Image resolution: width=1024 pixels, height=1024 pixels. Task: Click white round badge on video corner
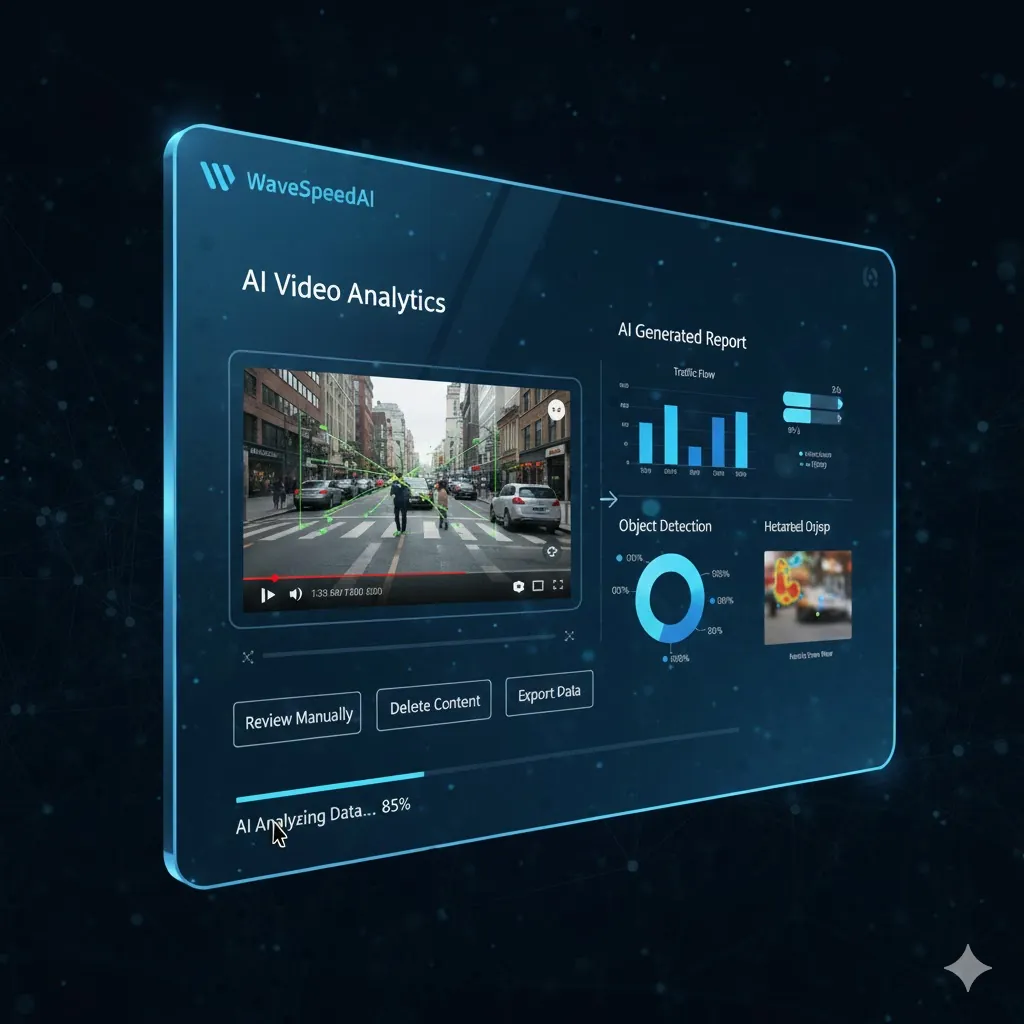click(x=557, y=409)
